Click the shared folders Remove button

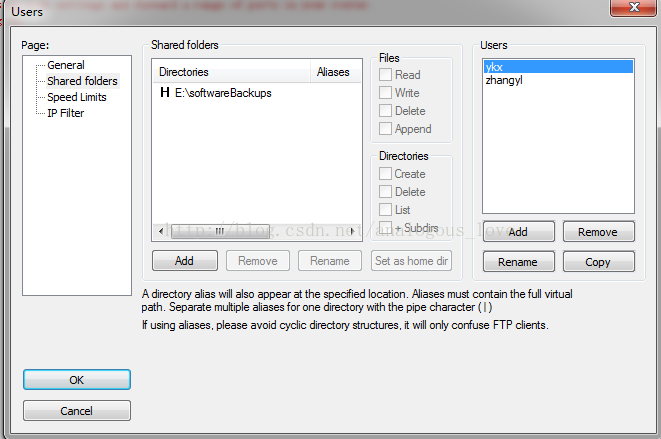click(x=258, y=261)
